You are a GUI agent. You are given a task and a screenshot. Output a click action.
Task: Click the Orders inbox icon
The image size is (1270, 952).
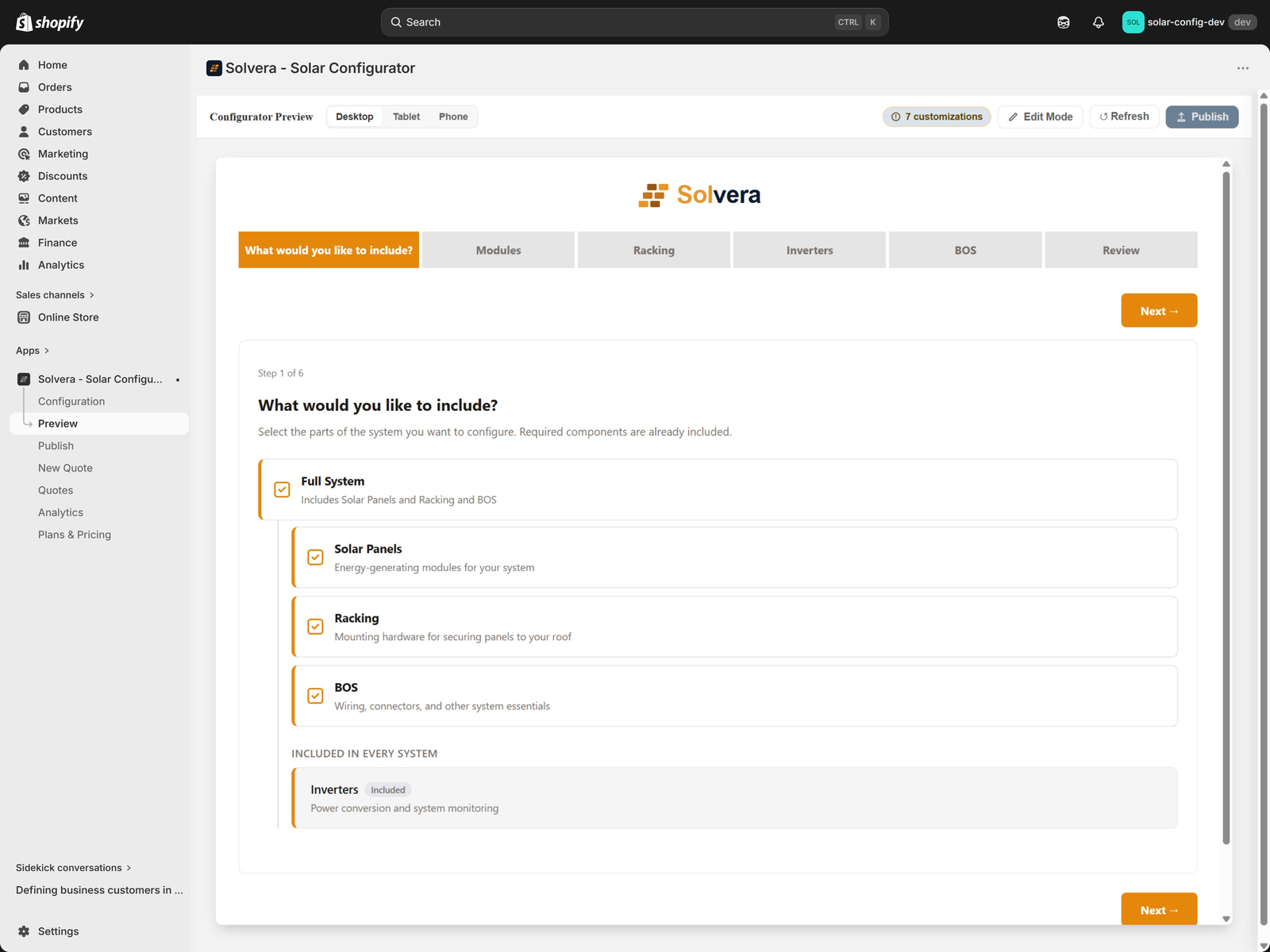pyautogui.click(x=24, y=87)
